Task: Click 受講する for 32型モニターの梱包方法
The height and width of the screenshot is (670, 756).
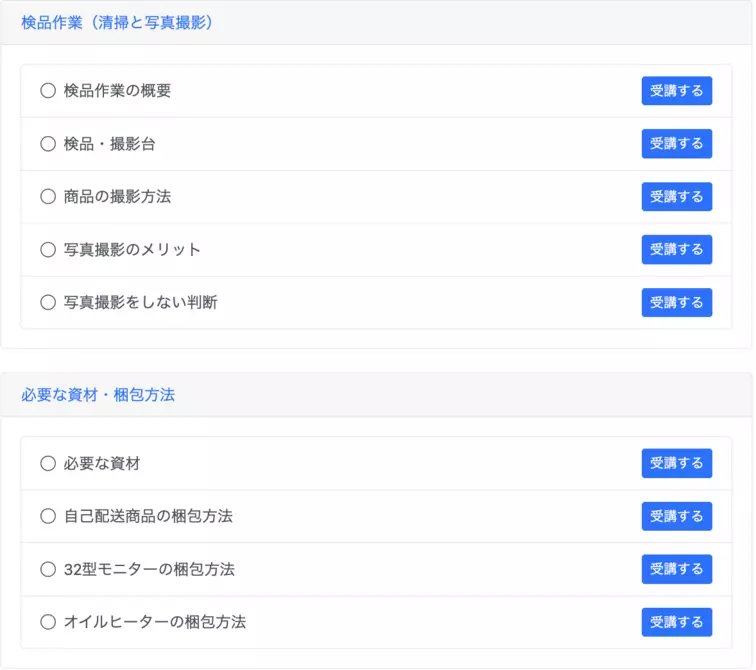Action: (676, 570)
